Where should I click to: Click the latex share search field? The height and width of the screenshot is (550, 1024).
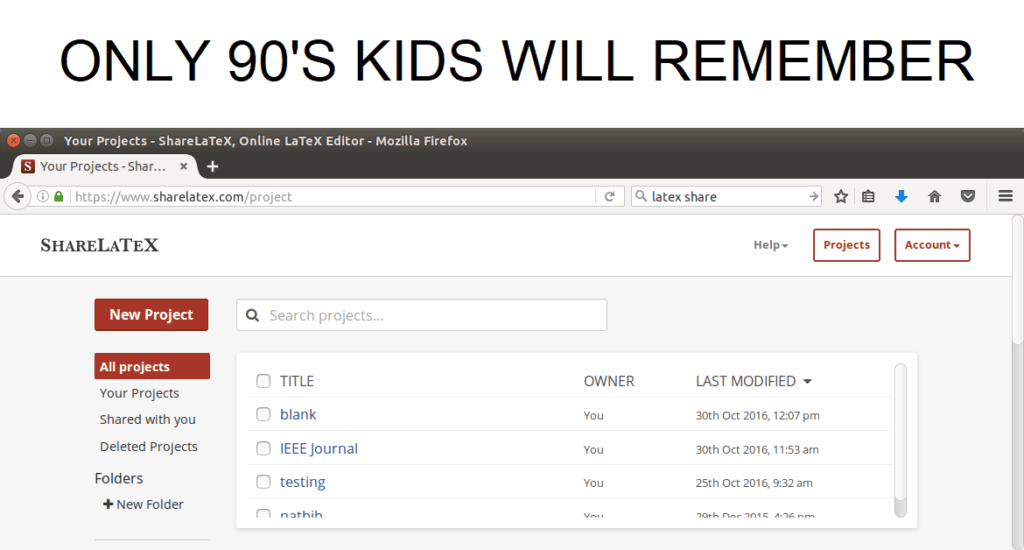coord(728,197)
